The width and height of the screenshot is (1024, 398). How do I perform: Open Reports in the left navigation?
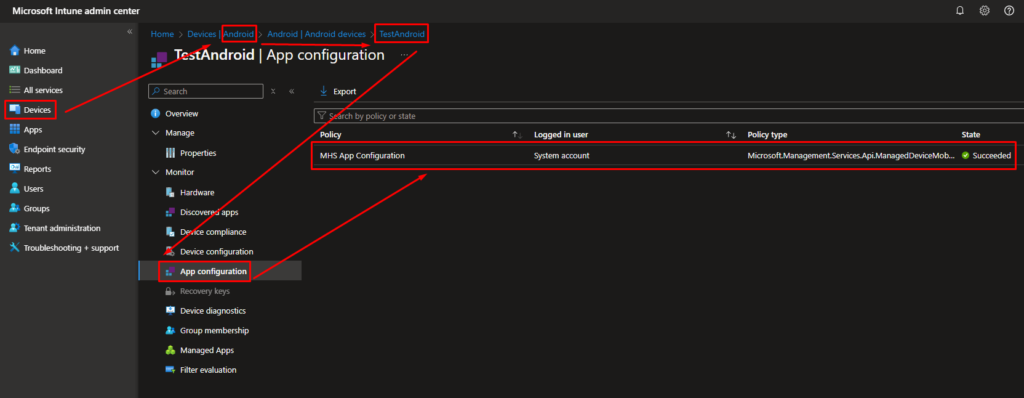(37, 169)
